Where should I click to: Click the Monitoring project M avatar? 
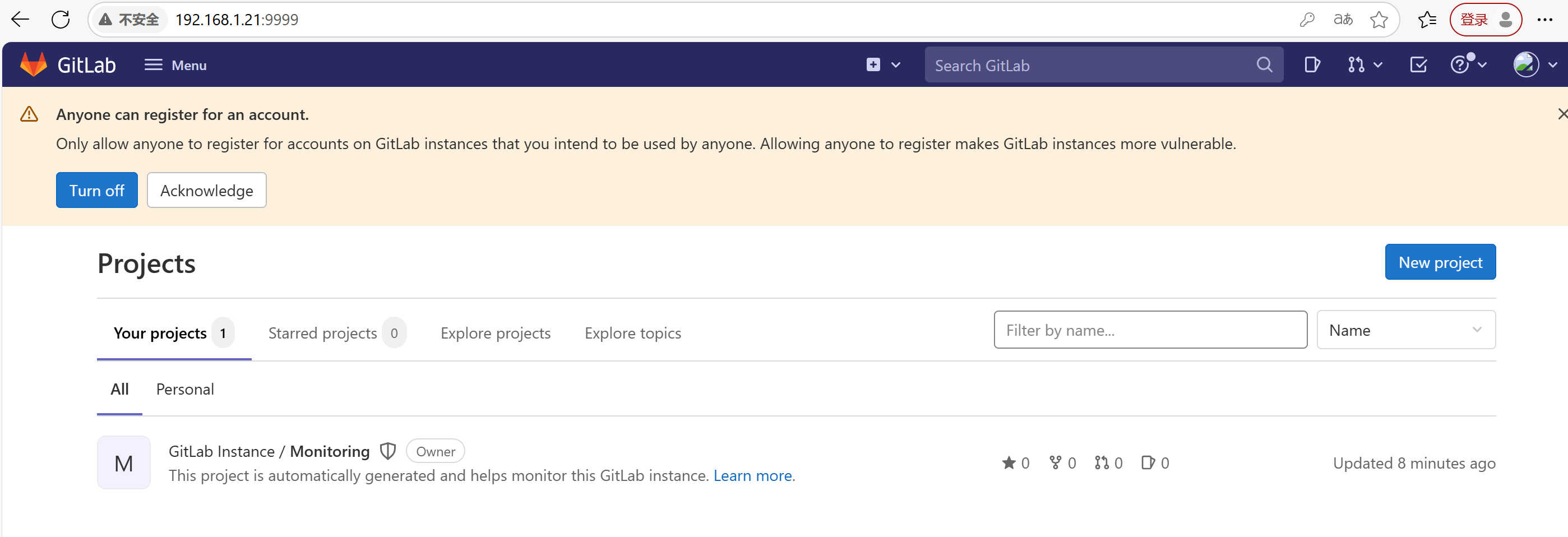coord(123,464)
